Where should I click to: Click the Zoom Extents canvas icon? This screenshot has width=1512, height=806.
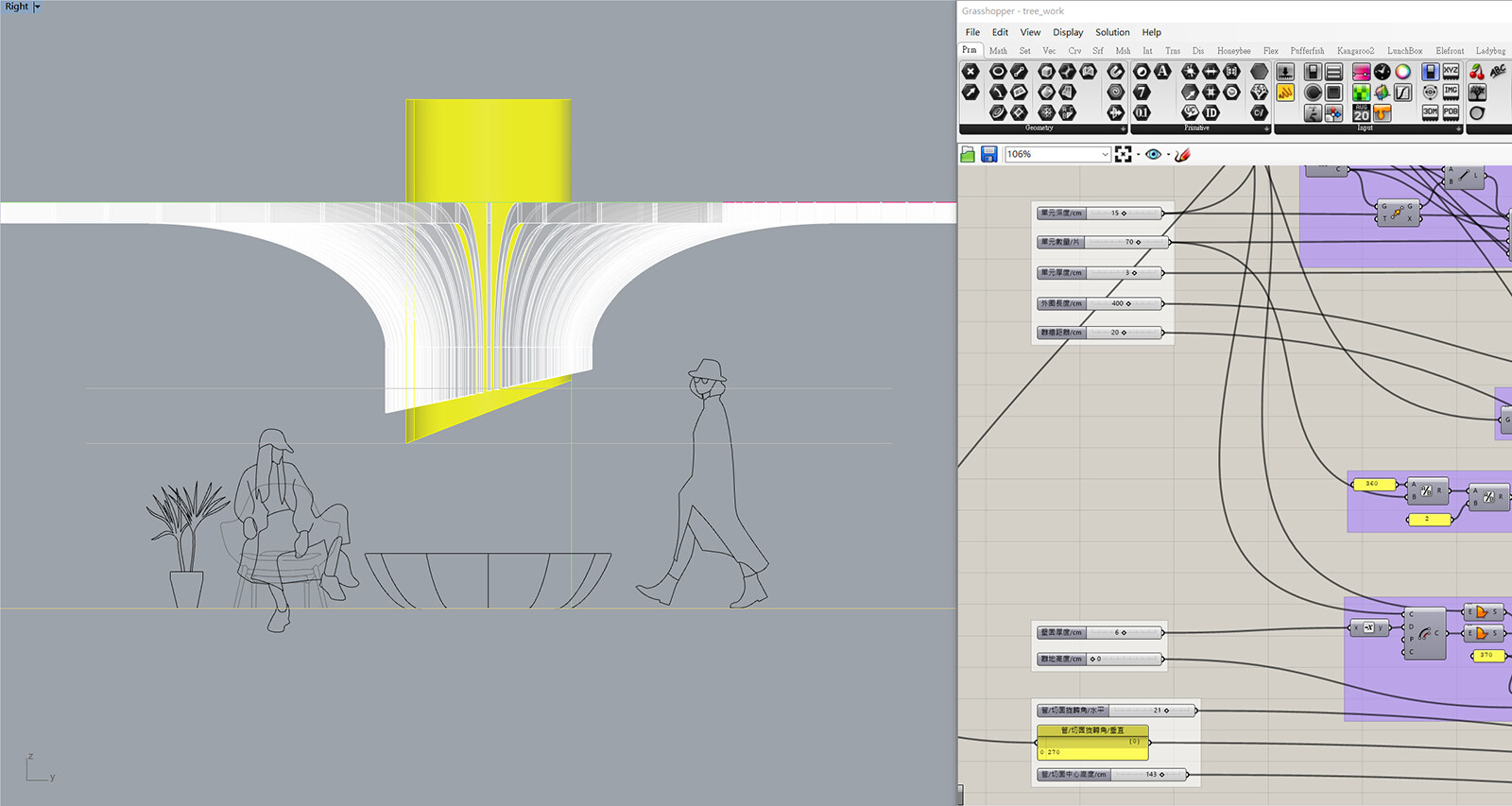pyautogui.click(x=1123, y=154)
